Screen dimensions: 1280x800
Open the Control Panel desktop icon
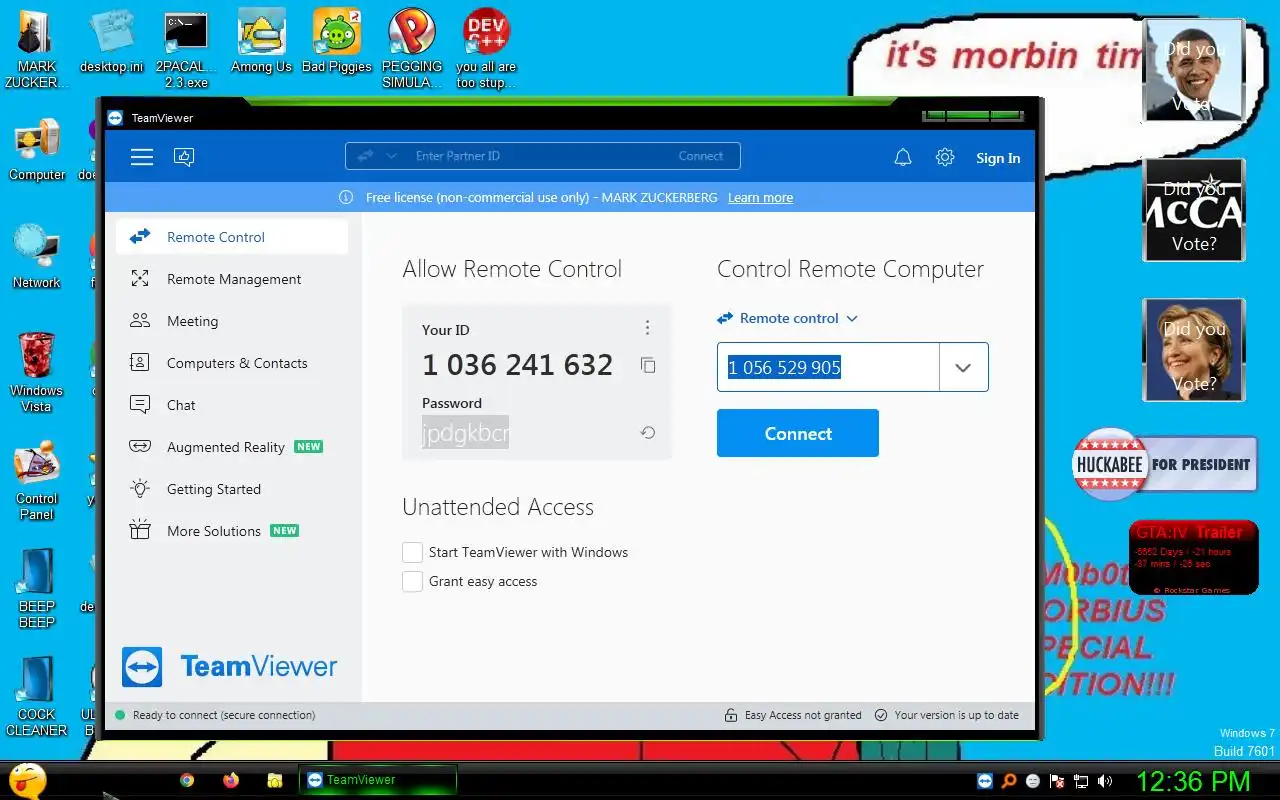coord(37,481)
